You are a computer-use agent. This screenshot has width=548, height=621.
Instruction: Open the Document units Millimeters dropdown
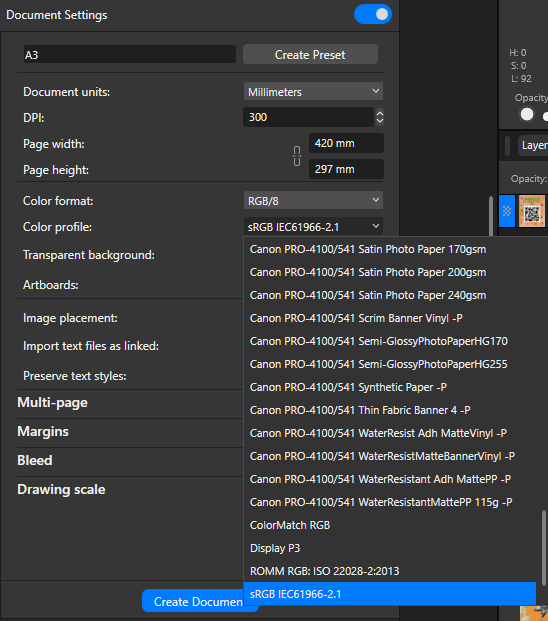click(313, 91)
